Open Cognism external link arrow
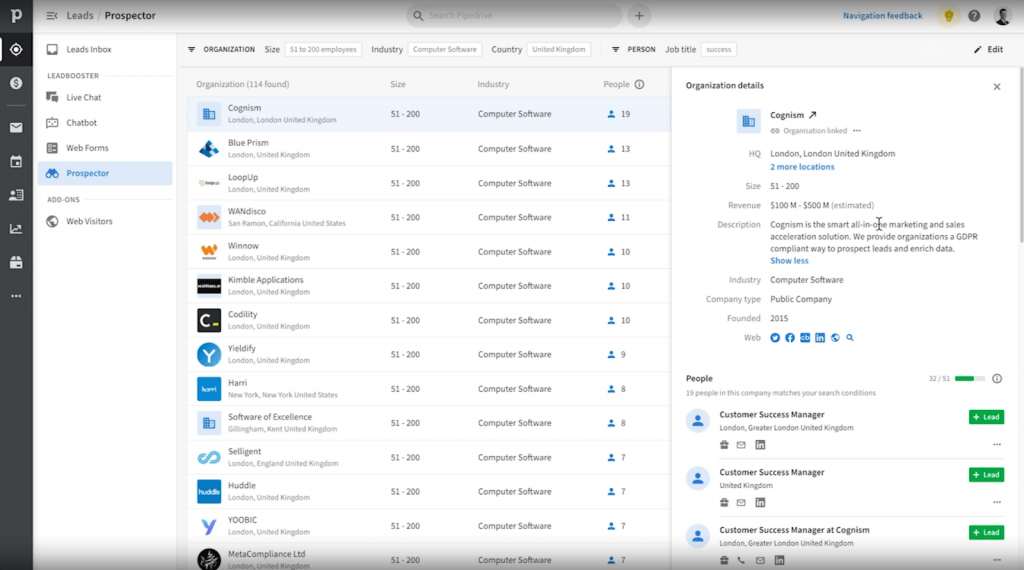Image resolution: width=1024 pixels, height=570 pixels. (x=812, y=115)
